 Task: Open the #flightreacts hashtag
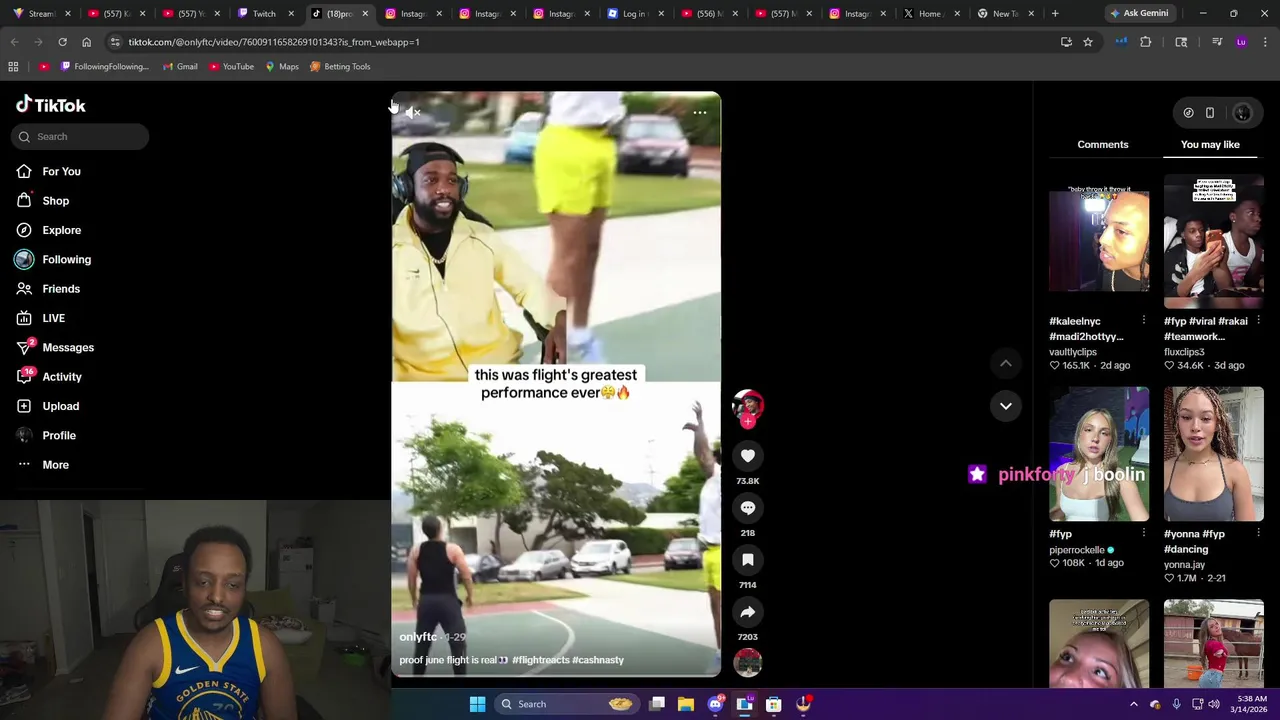540,660
